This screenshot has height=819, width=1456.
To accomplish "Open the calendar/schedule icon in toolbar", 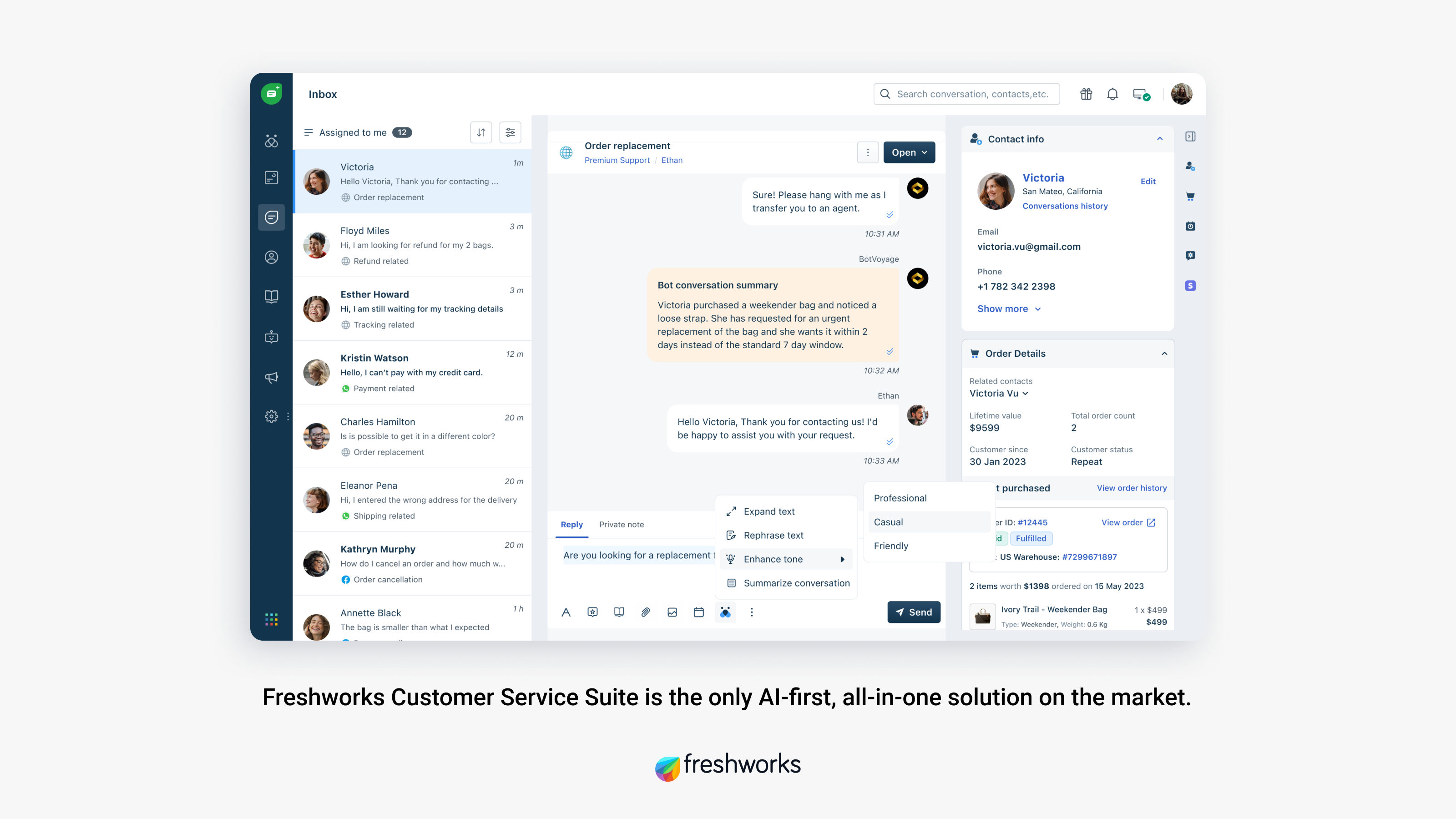I will pyautogui.click(x=700, y=612).
